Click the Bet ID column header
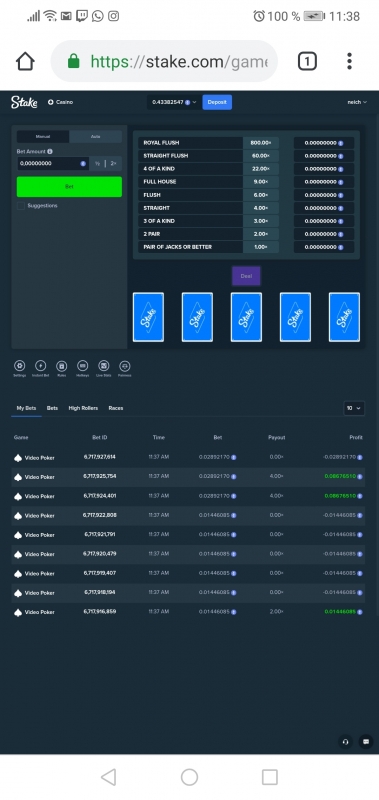Image resolution: width=379 pixels, height=800 pixels. pyautogui.click(x=99, y=438)
